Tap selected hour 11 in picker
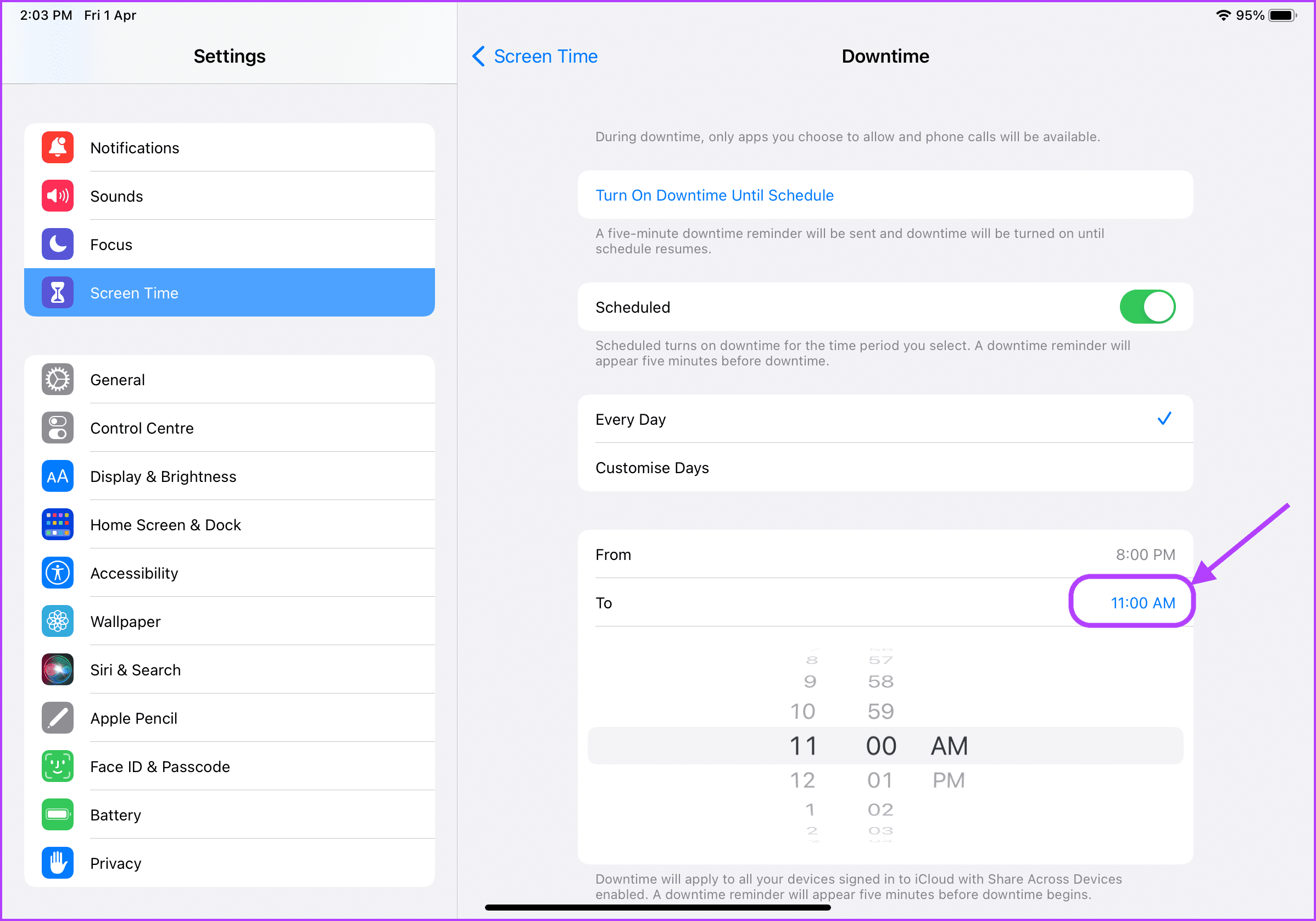This screenshot has height=921, width=1316. pos(803,746)
